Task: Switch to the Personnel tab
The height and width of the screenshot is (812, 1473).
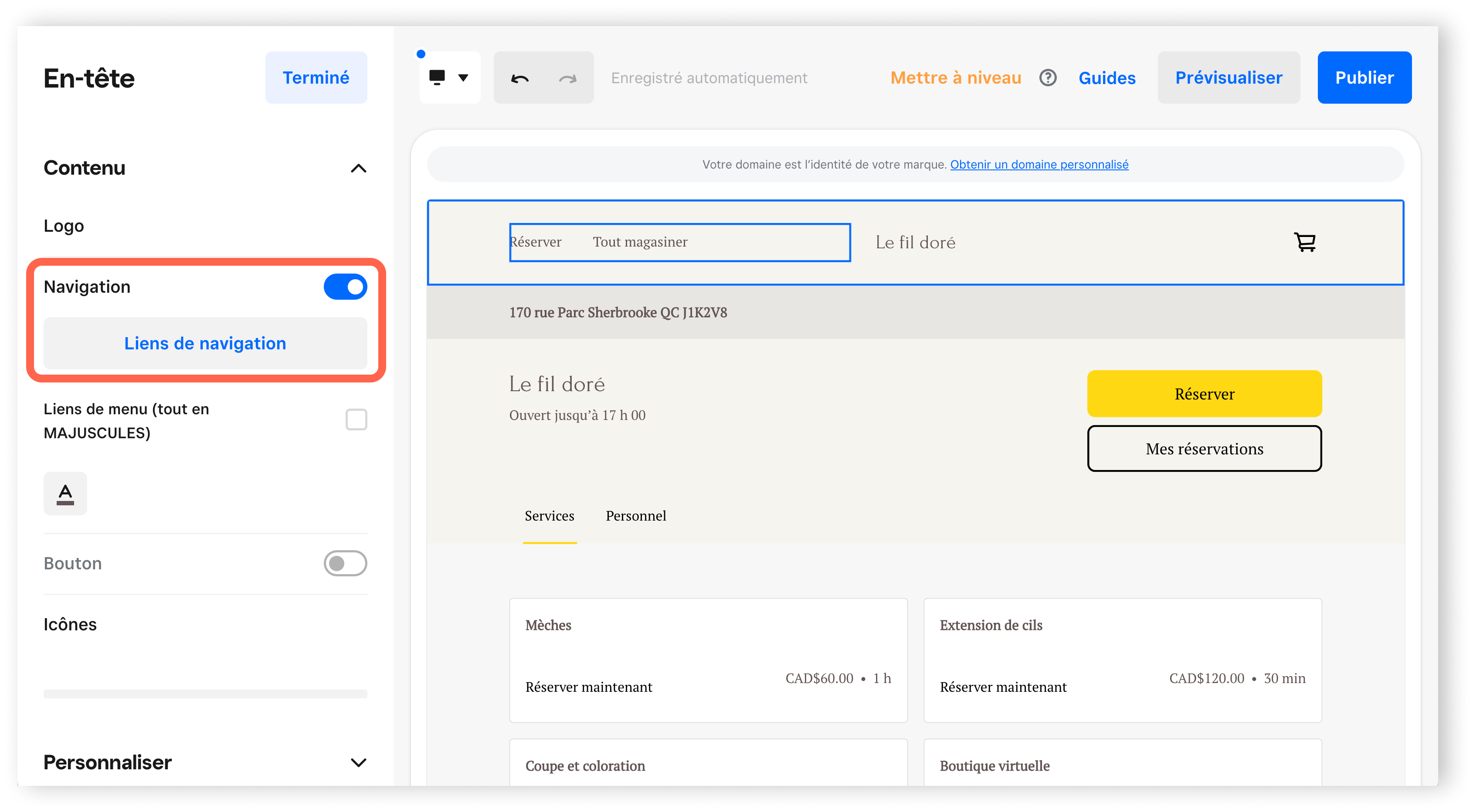Action: (x=636, y=516)
